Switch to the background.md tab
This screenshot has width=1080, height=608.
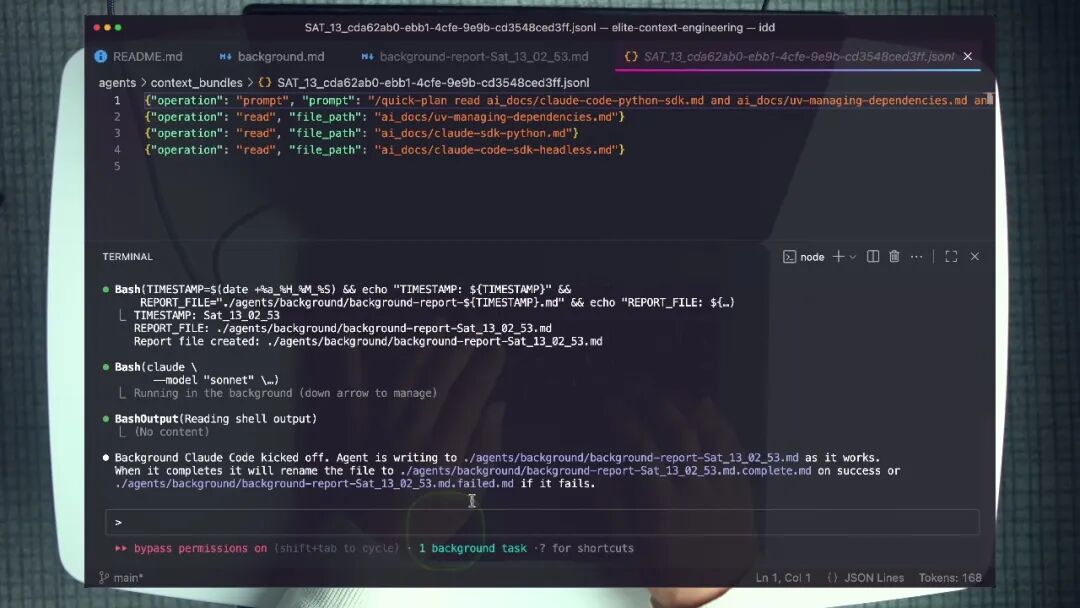pyautogui.click(x=272, y=56)
